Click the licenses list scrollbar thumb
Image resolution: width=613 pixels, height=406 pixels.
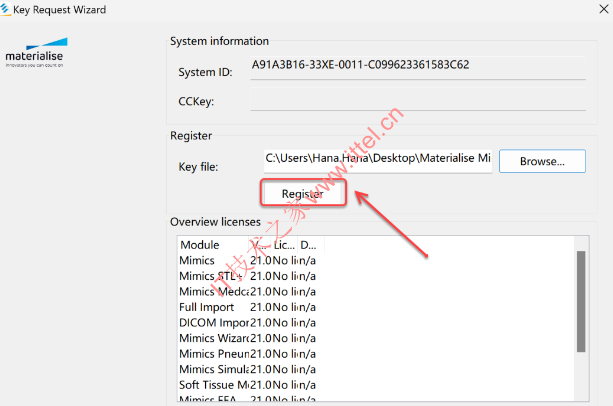point(581,301)
